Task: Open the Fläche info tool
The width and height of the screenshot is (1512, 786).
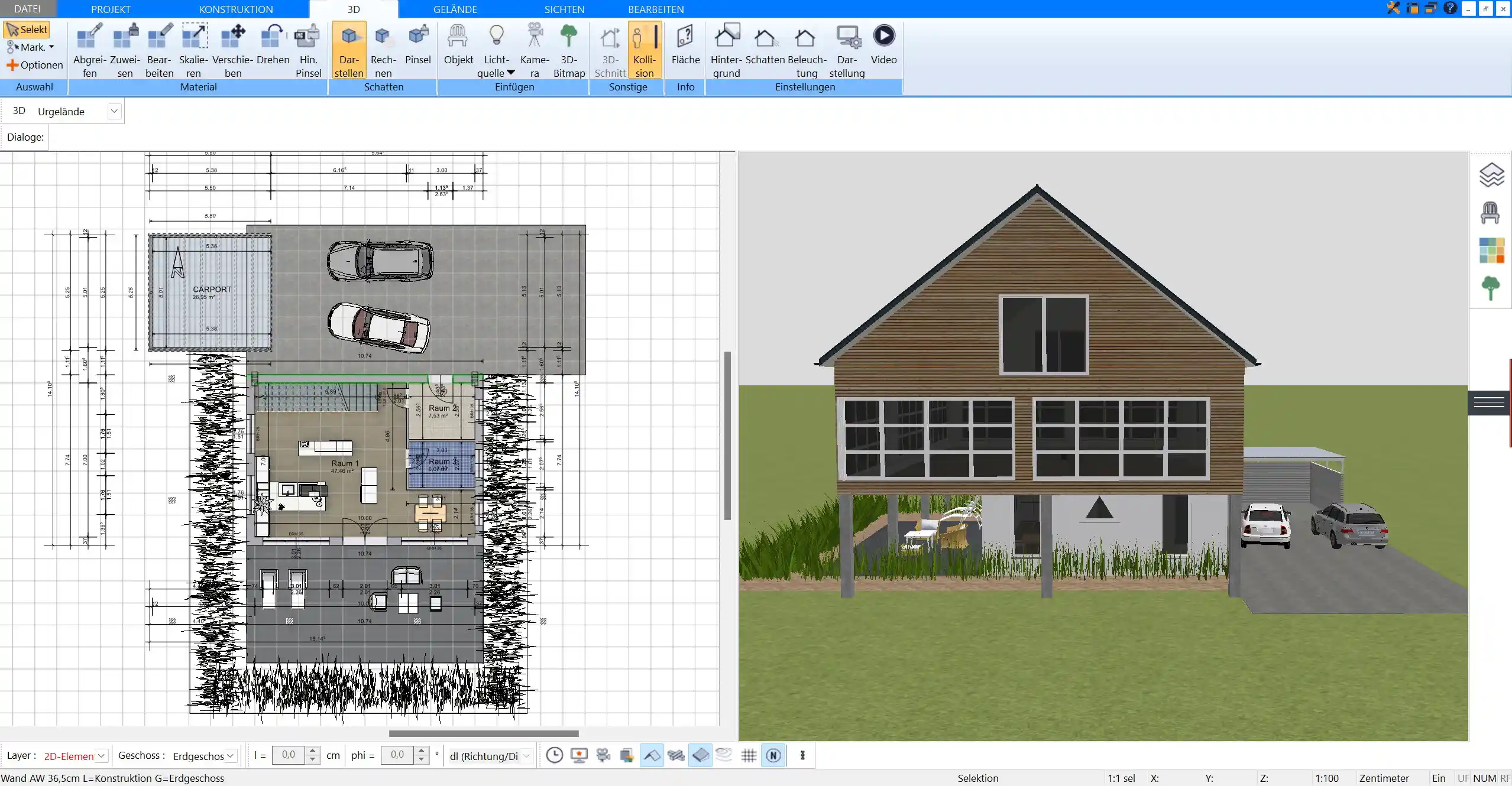Action: pyautogui.click(x=685, y=45)
